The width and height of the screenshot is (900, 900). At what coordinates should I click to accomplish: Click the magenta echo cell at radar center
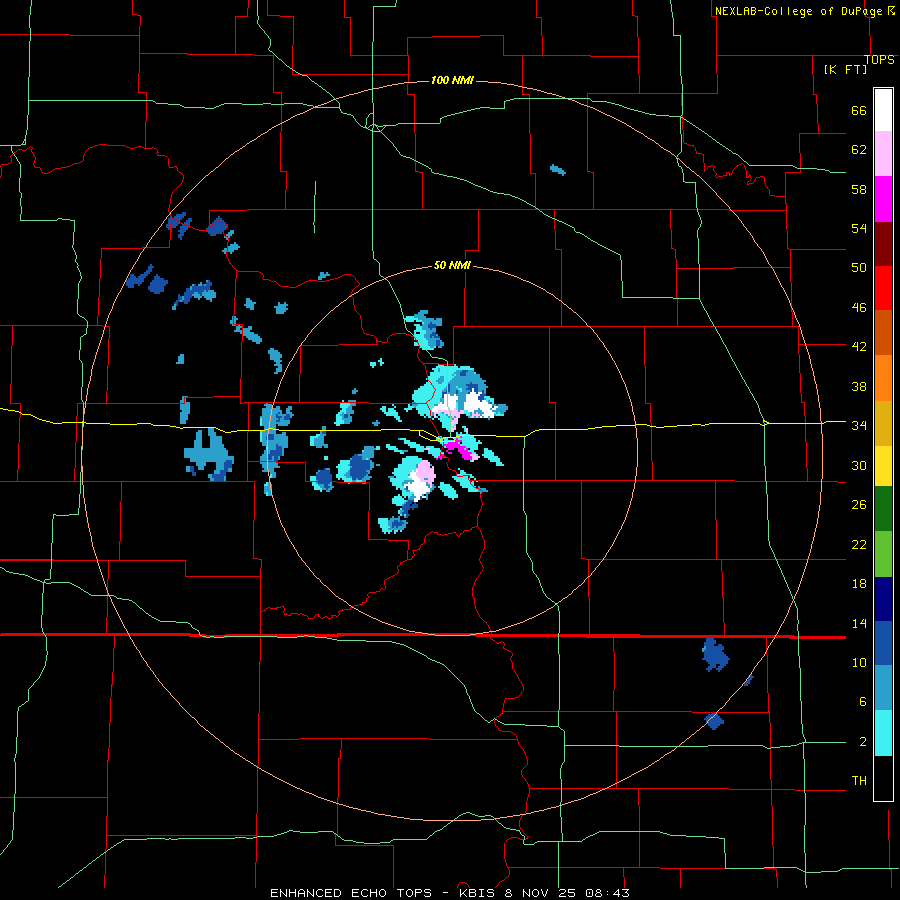pyautogui.click(x=457, y=448)
